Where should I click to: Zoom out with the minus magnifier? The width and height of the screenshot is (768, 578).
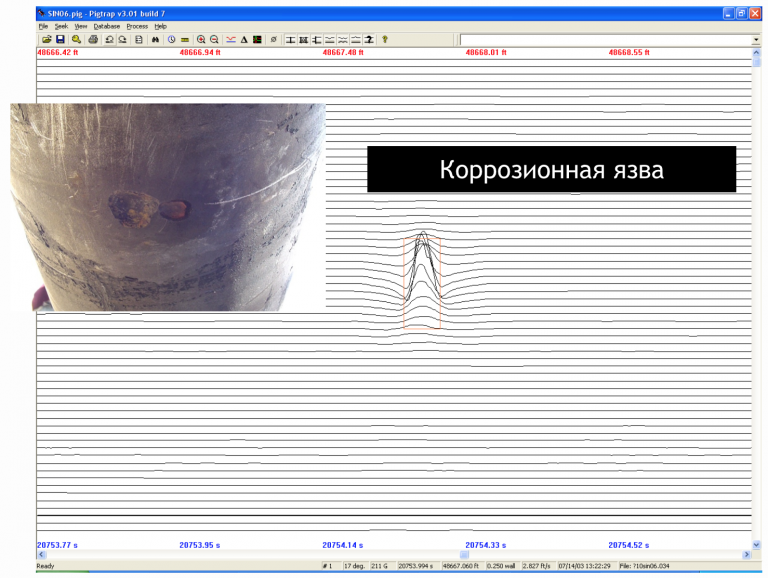214,40
